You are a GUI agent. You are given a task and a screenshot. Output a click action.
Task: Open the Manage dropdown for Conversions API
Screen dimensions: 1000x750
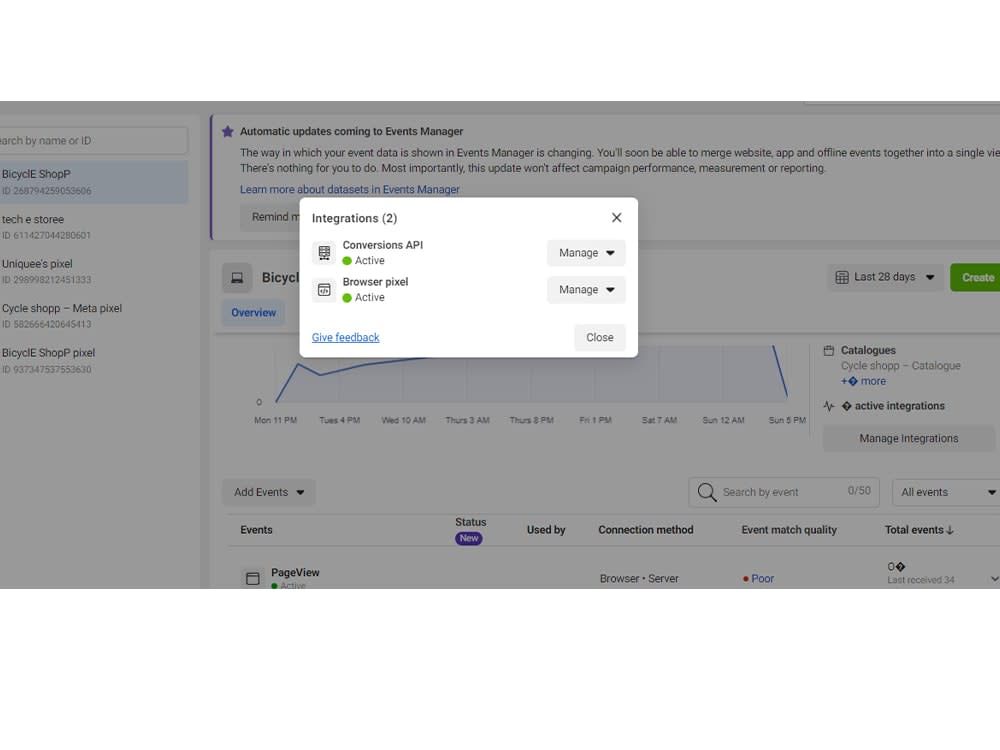tap(586, 252)
